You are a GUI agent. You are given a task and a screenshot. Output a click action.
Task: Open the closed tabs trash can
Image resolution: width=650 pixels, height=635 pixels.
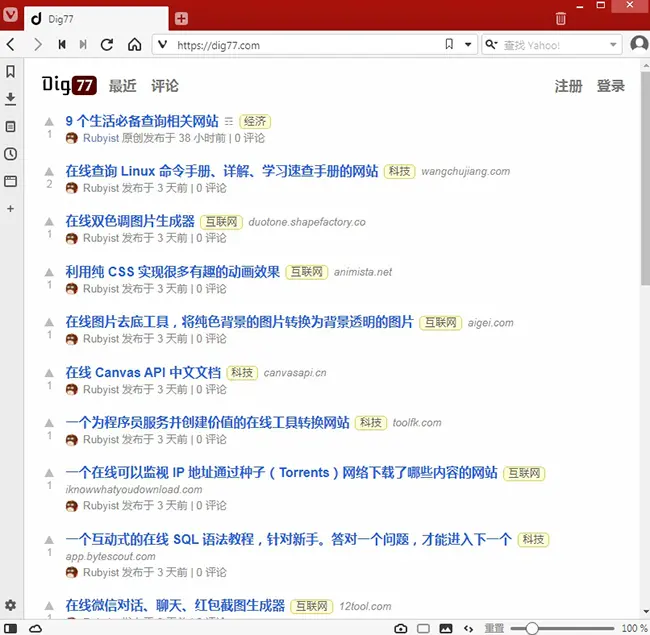(x=560, y=19)
